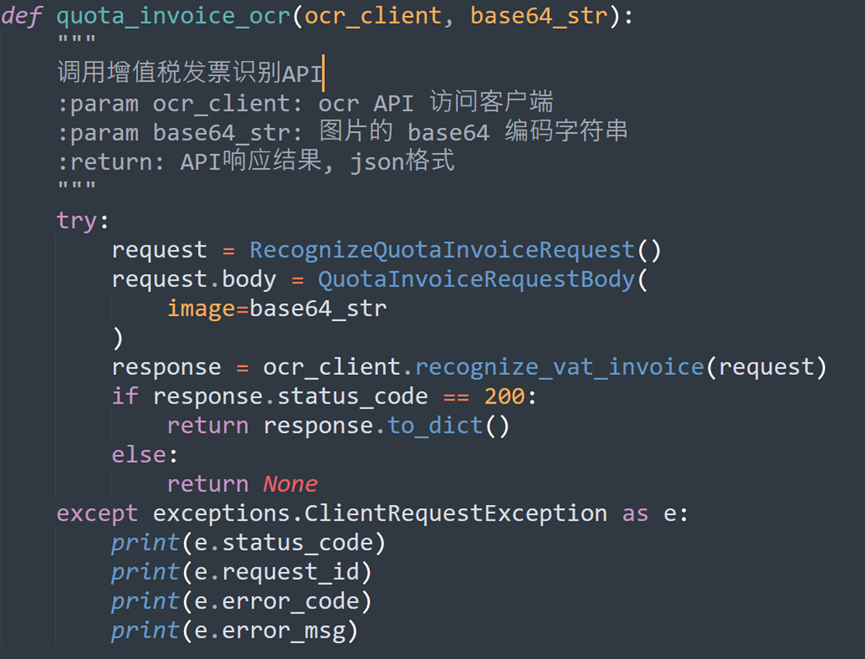
Task: Place cursor in the 调用增值税发票识别API docstring line
Action: (190, 74)
